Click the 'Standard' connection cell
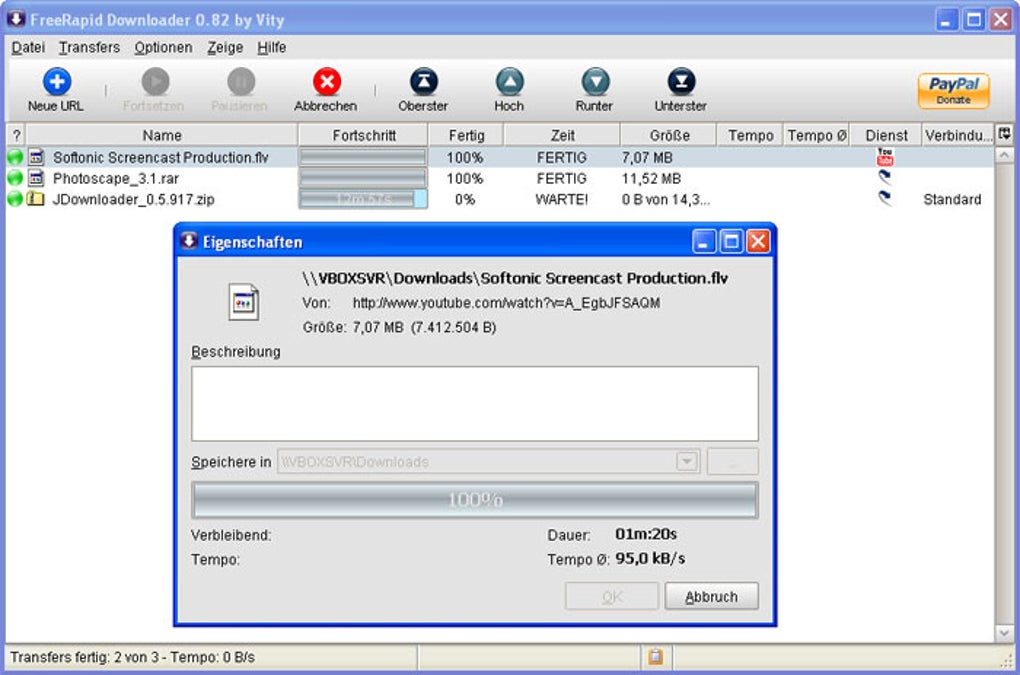The height and width of the screenshot is (675, 1020). tap(952, 200)
